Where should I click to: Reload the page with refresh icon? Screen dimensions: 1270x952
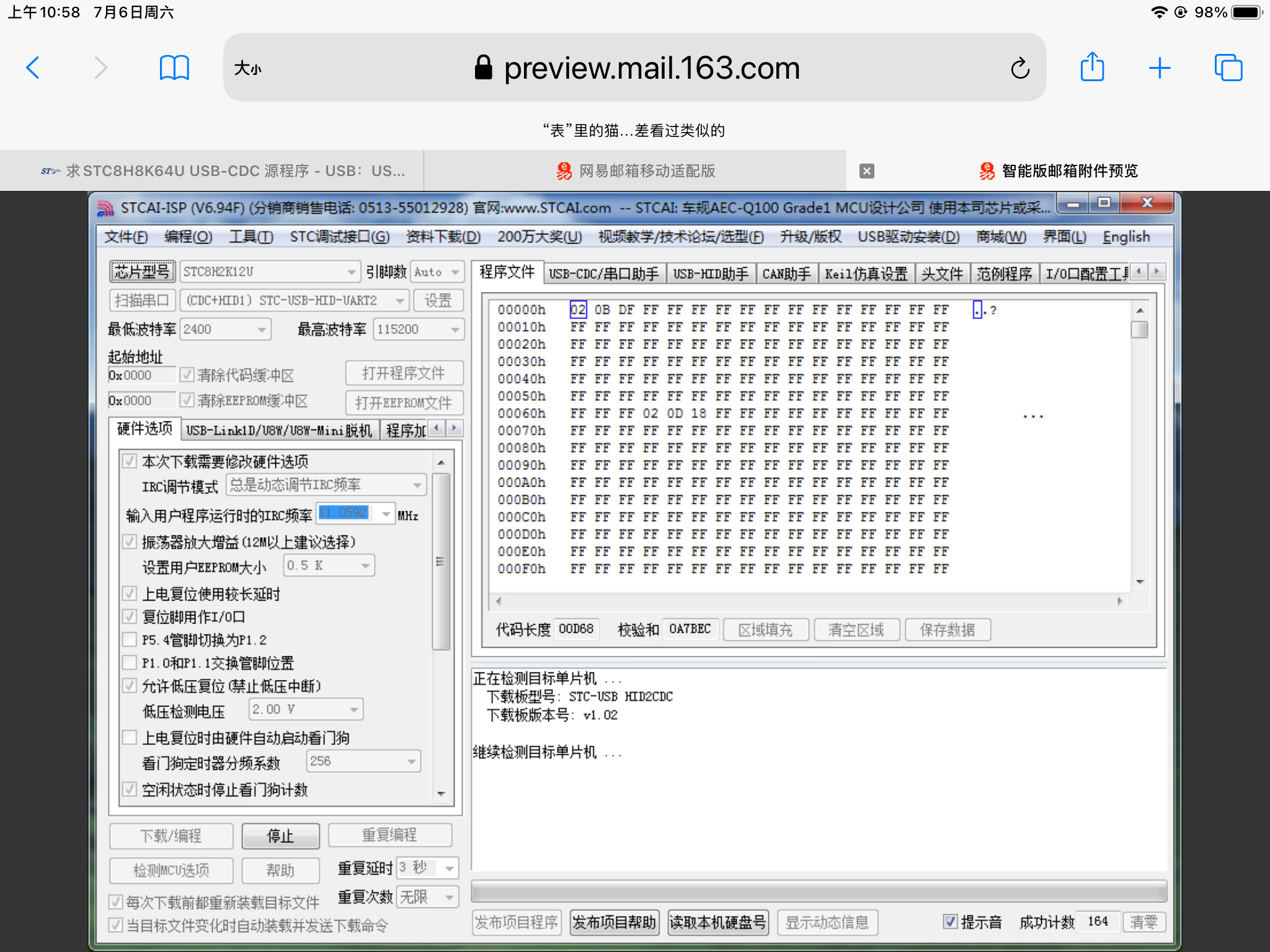1020,68
